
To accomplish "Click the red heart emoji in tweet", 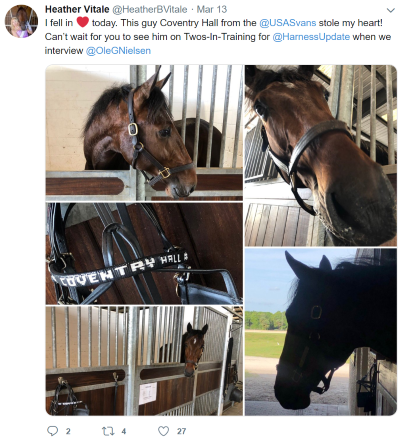I will [x=82, y=22].
